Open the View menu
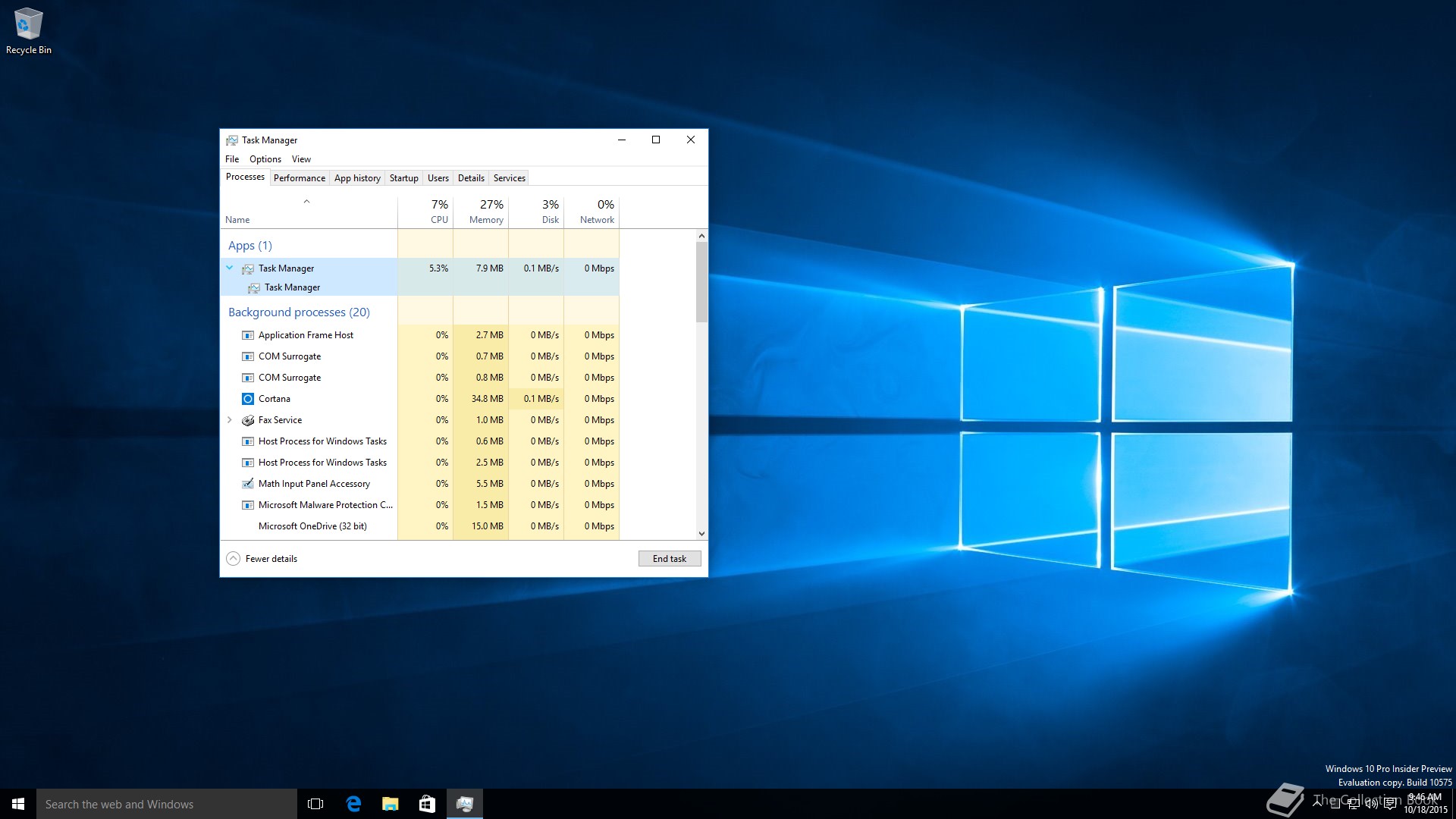The height and width of the screenshot is (819, 1456). (x=301, y=159)
